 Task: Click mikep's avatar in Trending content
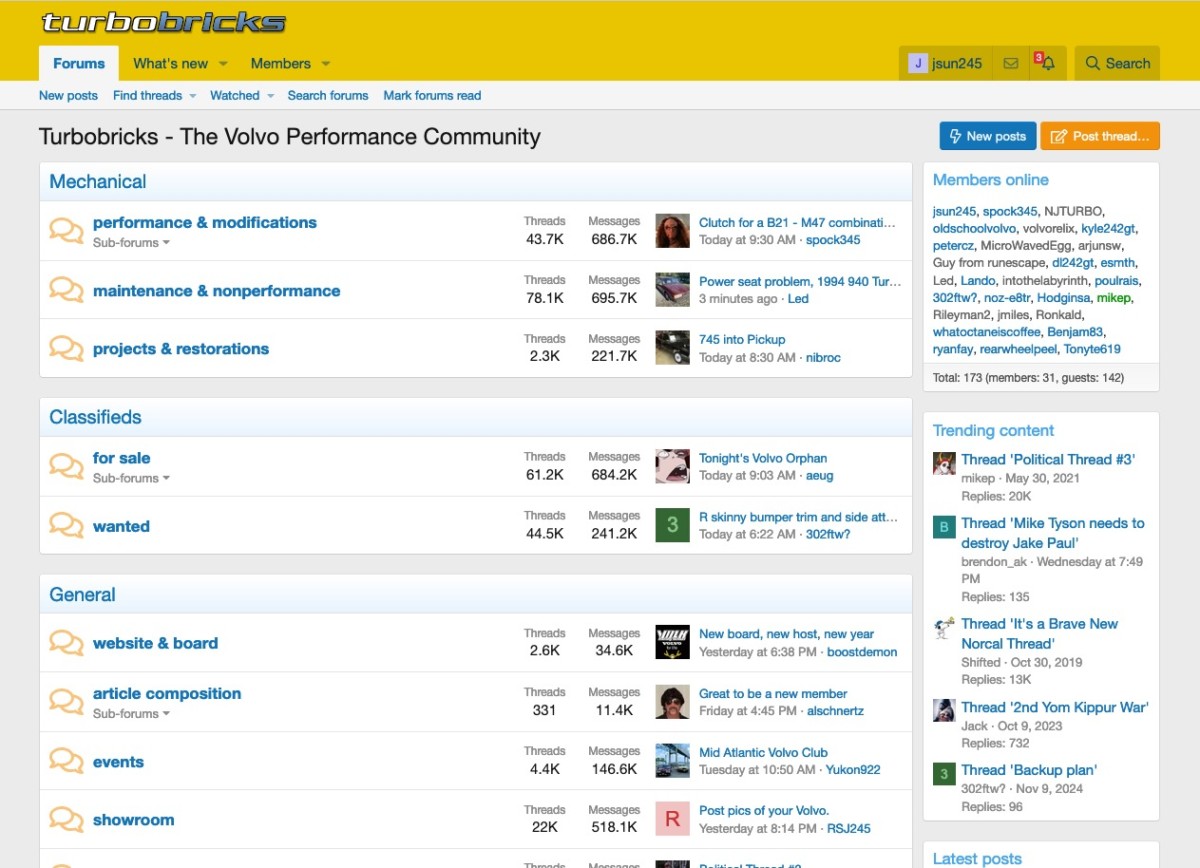point(944,464)
